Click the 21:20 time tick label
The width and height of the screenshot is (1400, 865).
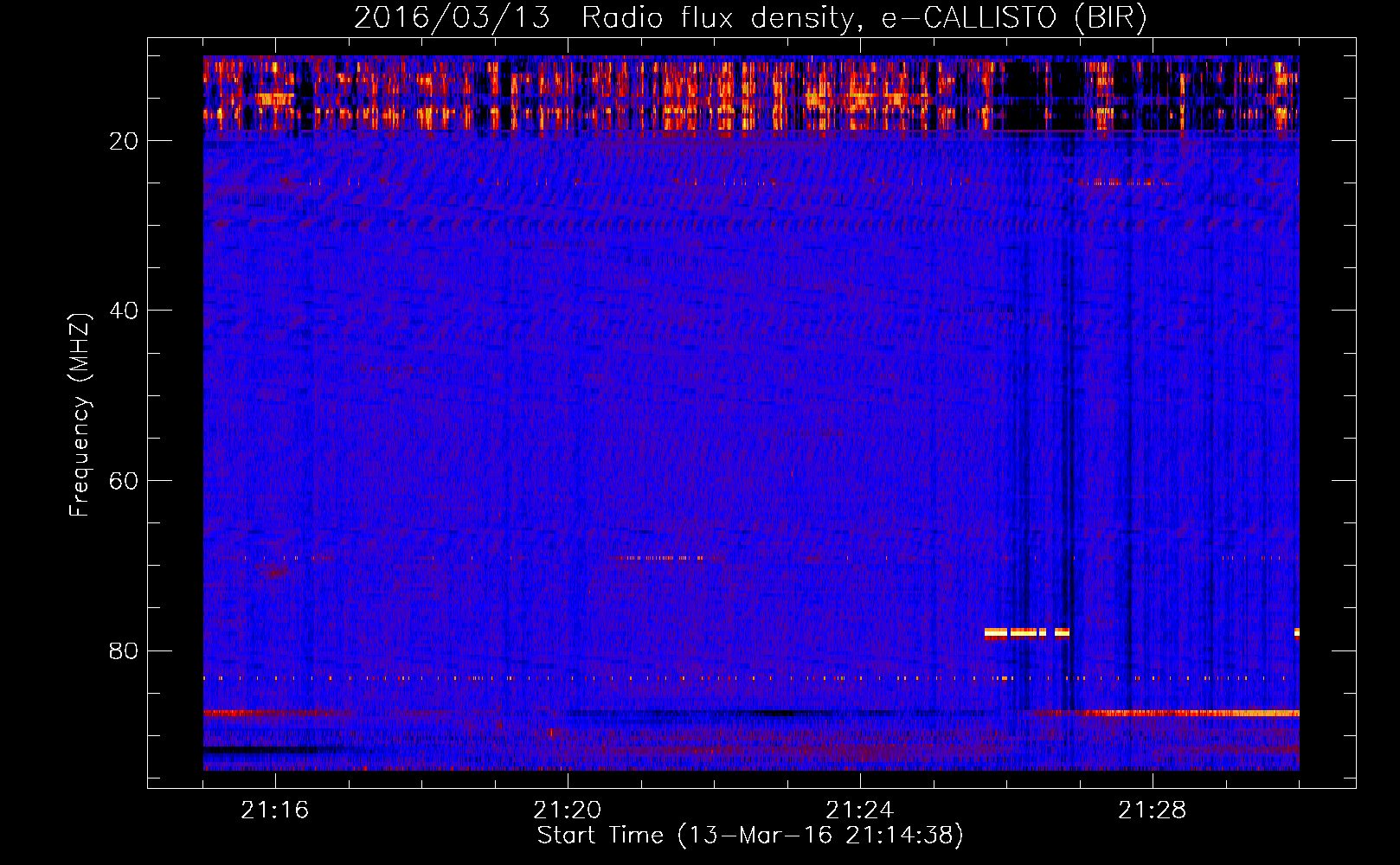tap(567, 811)
